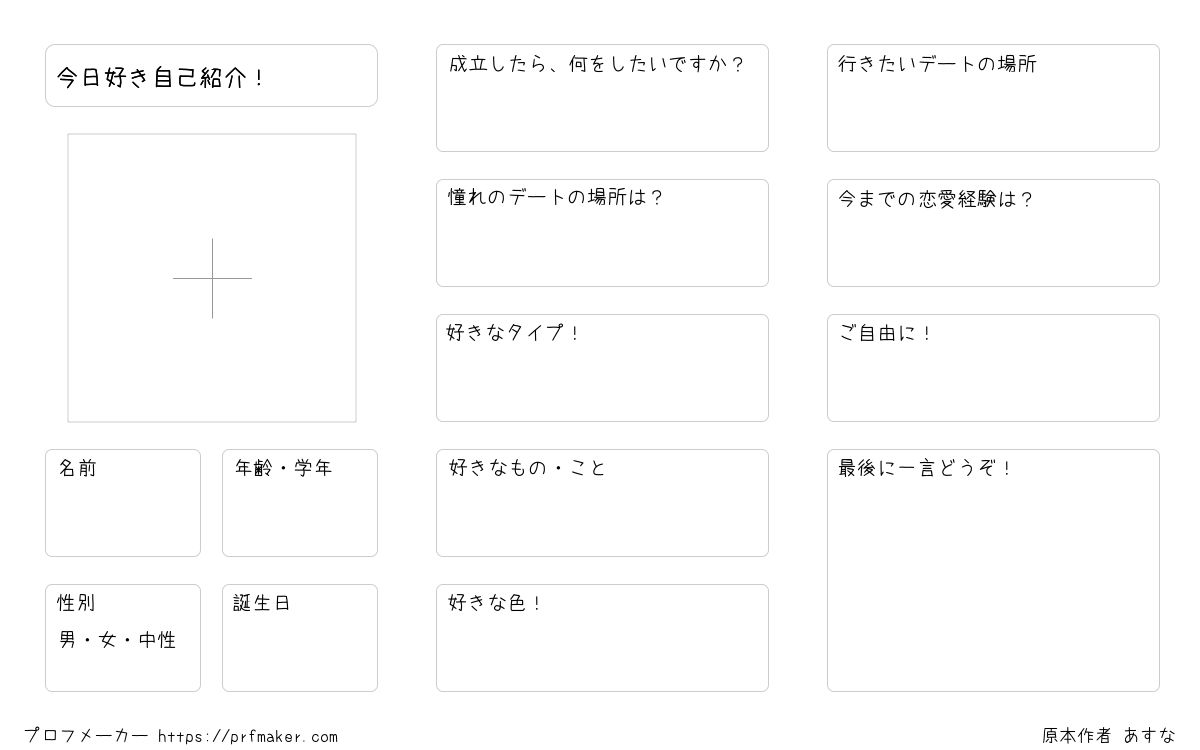The image size is (1200, 750).
Task: Select the 今までの恋愛経験は? box
Action: pos(993,233)
